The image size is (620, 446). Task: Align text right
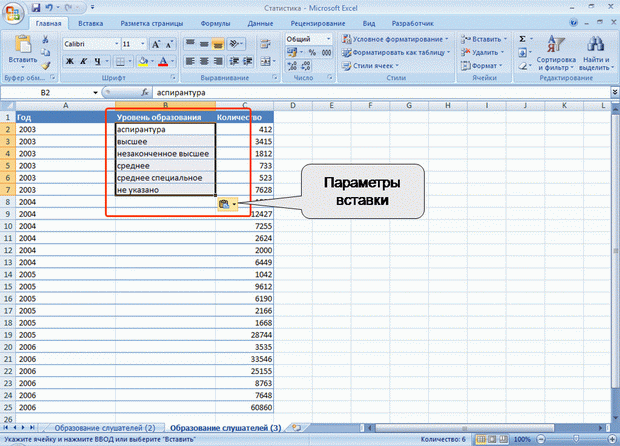coord(217,61)
